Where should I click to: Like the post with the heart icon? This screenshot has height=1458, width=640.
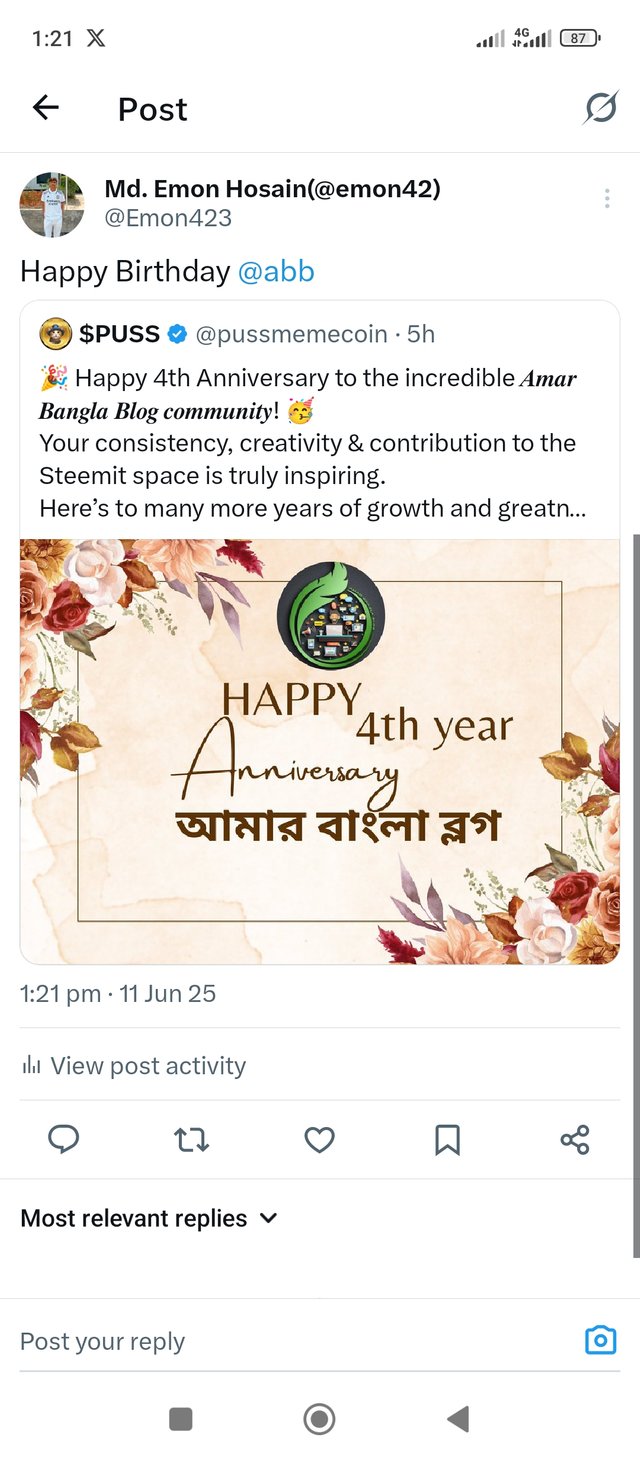319,1139
